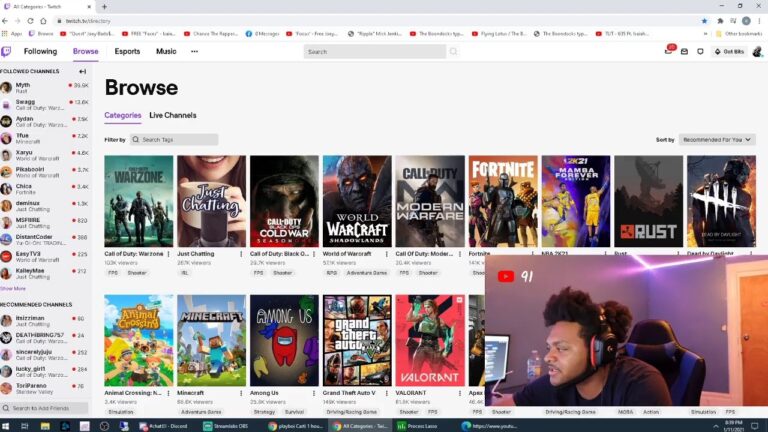768x432 pixels.
Task: Open EasyTV3 channel avatar
Action: point(6,256)
